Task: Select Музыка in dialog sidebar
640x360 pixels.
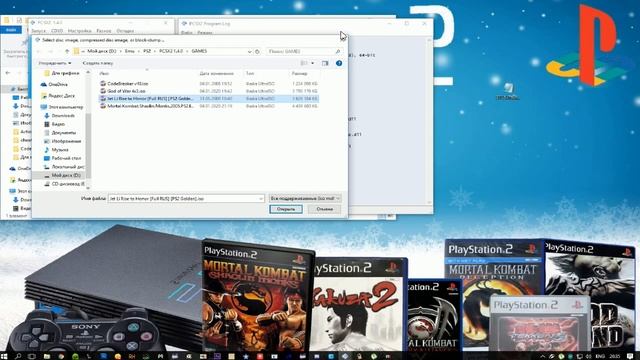Action: [x=56, y=150]
